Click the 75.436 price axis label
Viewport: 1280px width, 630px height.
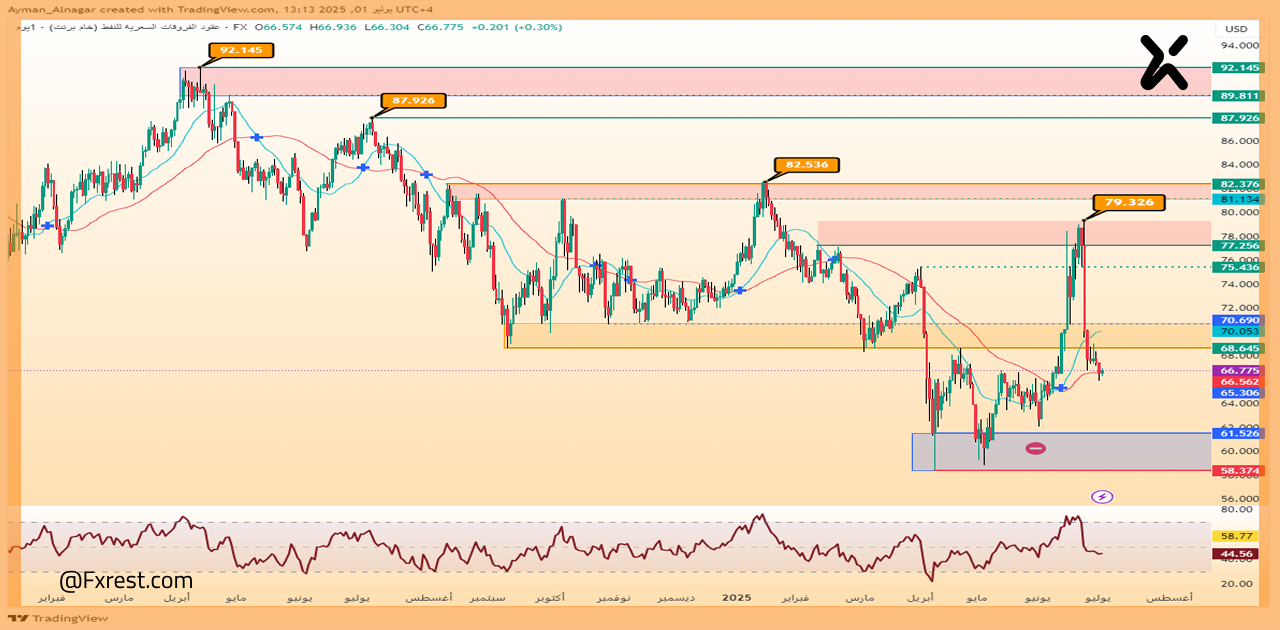click(x=1238, y=267)
